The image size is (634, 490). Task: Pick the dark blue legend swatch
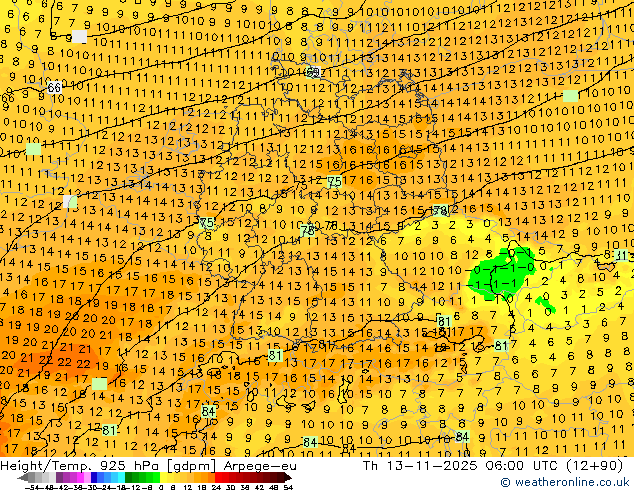94,478
